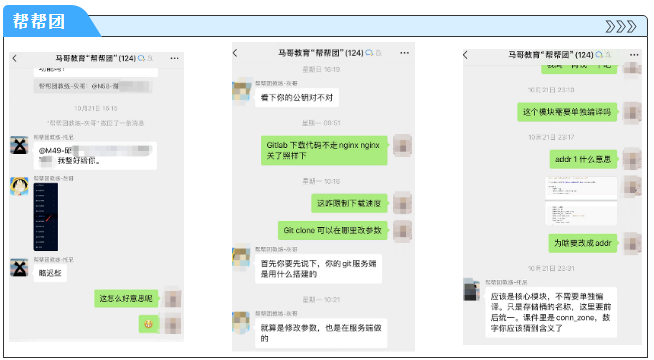The image size is (654, 360).
Task: Click the triple-chevron arrows on the banner
Action: pos(621,27)
